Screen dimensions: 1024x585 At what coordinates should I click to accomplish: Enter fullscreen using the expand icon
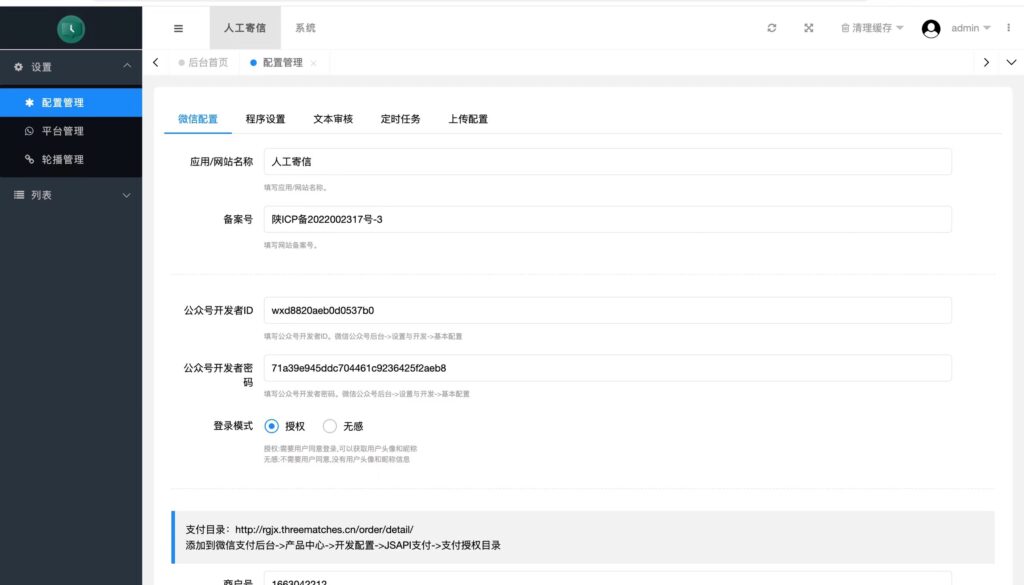coord(808,28)
